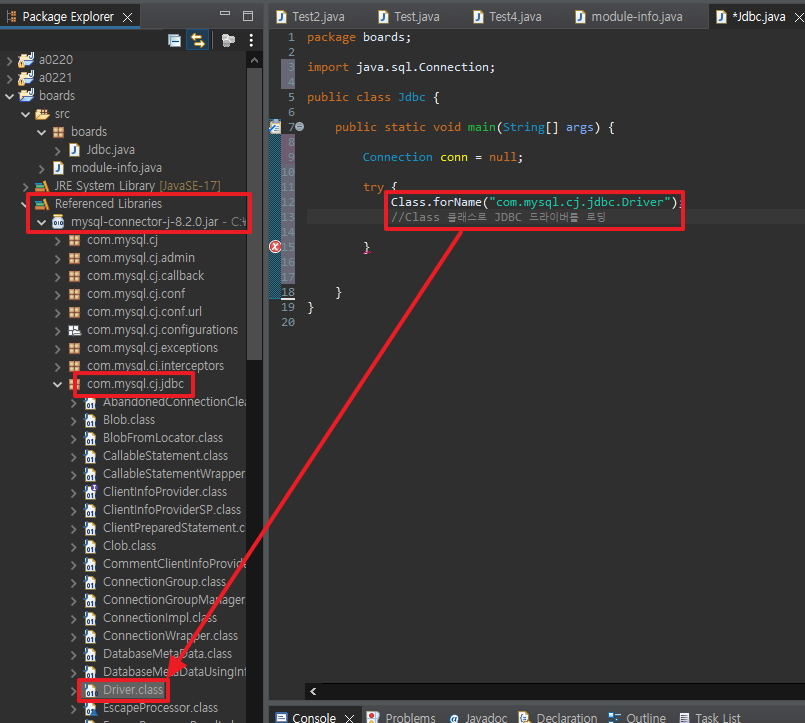The image size is (805, 723).
Task: Place cursor on the Class.forName code line
Action: 534,202
